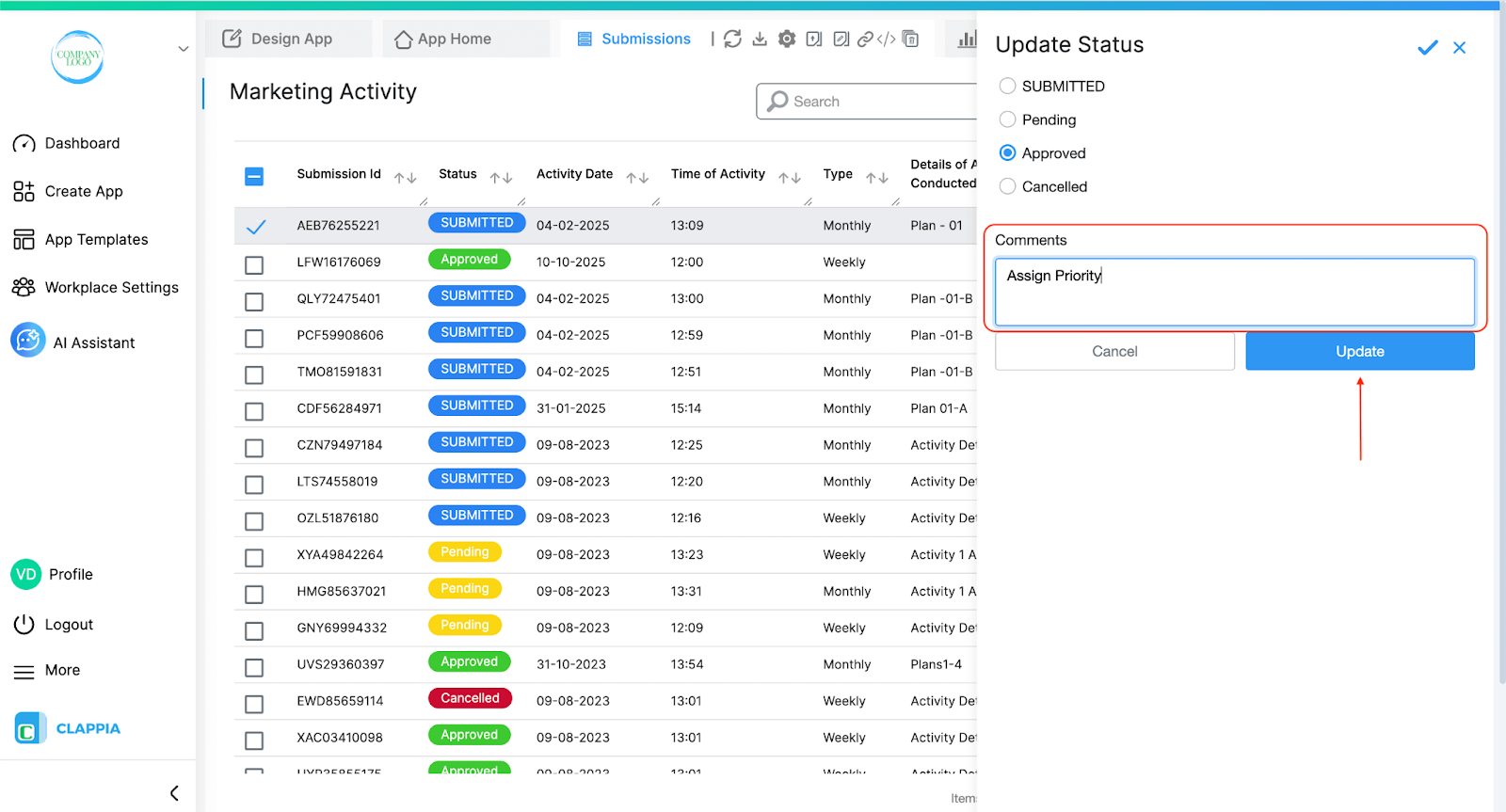The height and width of the screenshot is (812, 1506).
Task: Click the embed code icon
Action: pos(887,39)
